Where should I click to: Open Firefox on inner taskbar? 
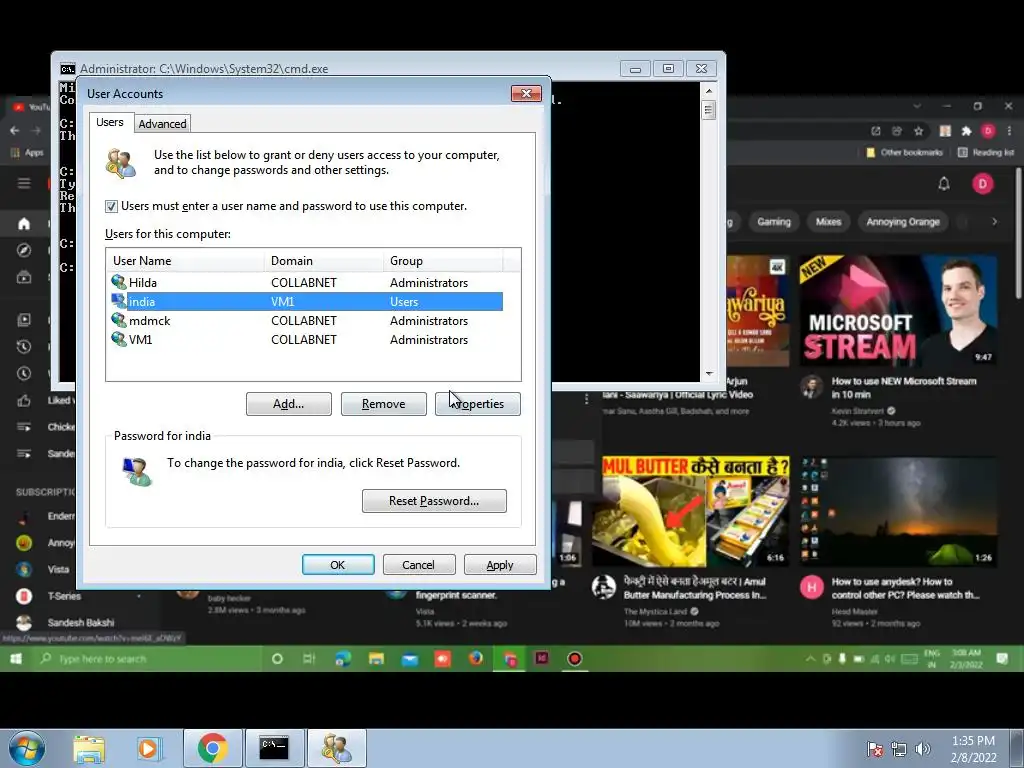pos(475,658)
